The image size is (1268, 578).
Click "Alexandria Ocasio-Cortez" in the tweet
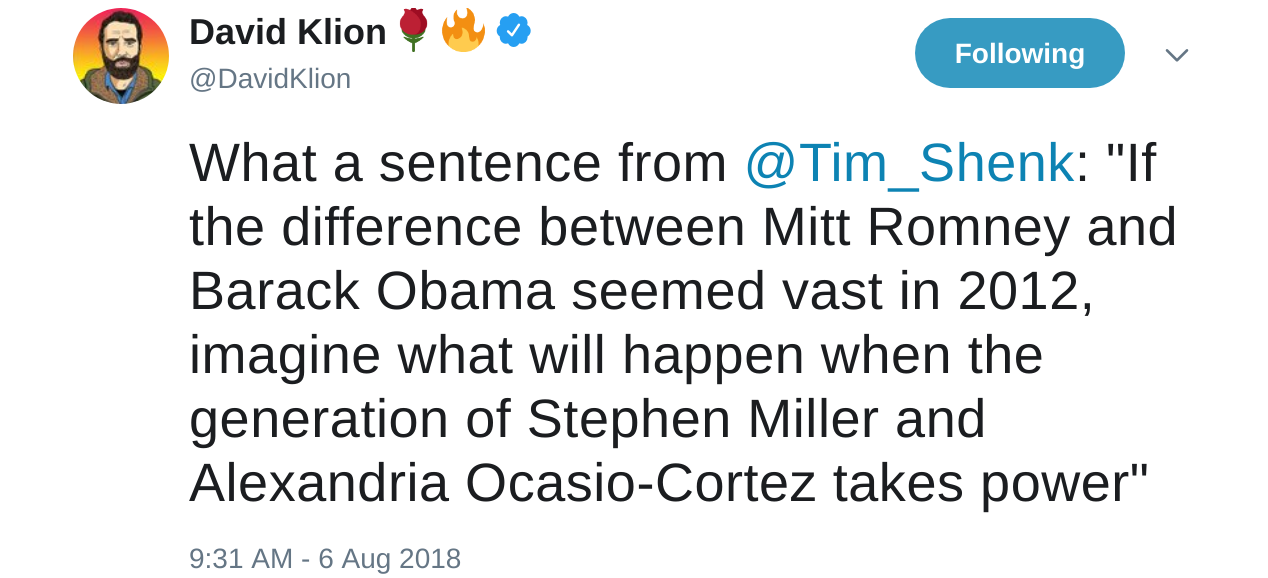point(502,483)
